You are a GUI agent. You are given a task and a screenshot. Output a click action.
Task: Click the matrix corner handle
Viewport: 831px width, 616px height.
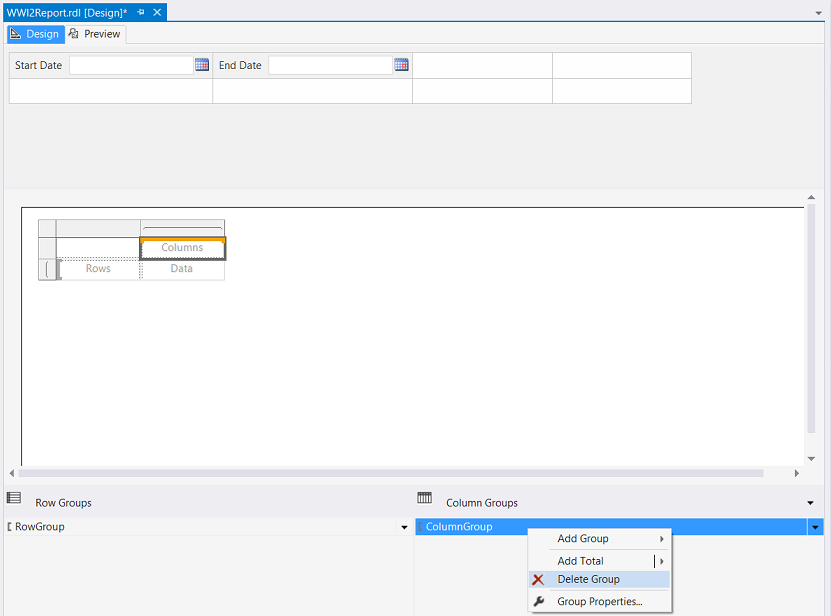coord(47,228)
